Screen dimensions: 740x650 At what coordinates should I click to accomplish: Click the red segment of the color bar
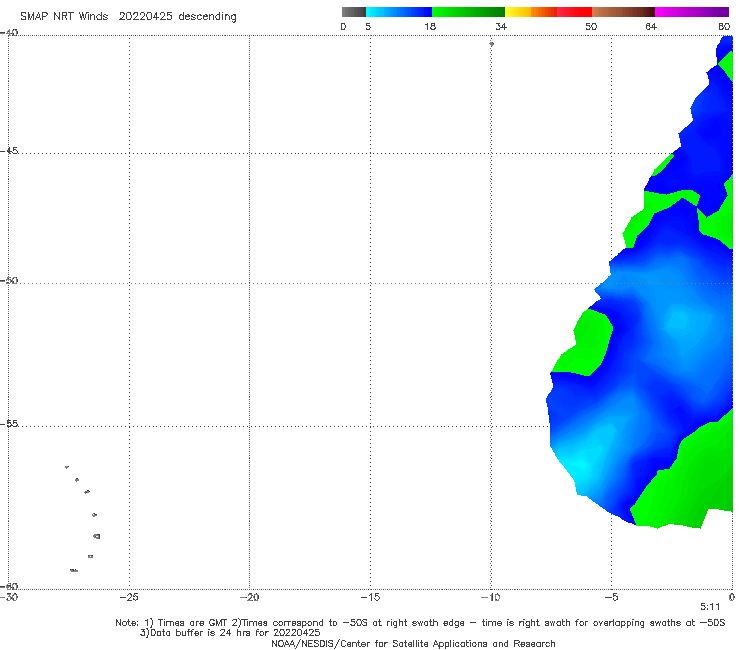[x=574, y=12]
